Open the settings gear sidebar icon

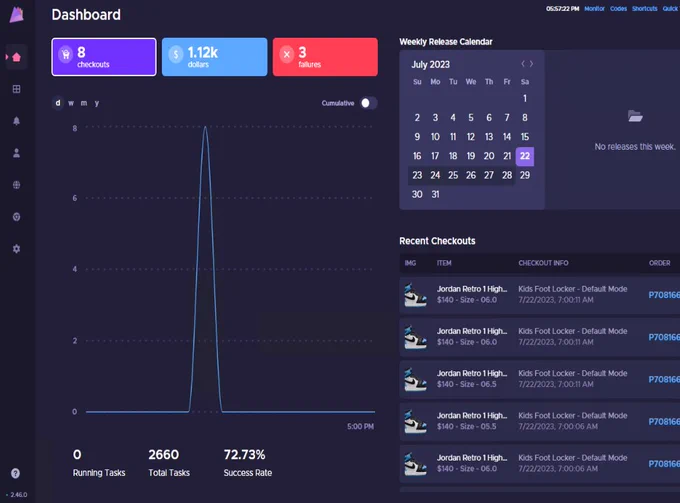(x=16, y=249)
